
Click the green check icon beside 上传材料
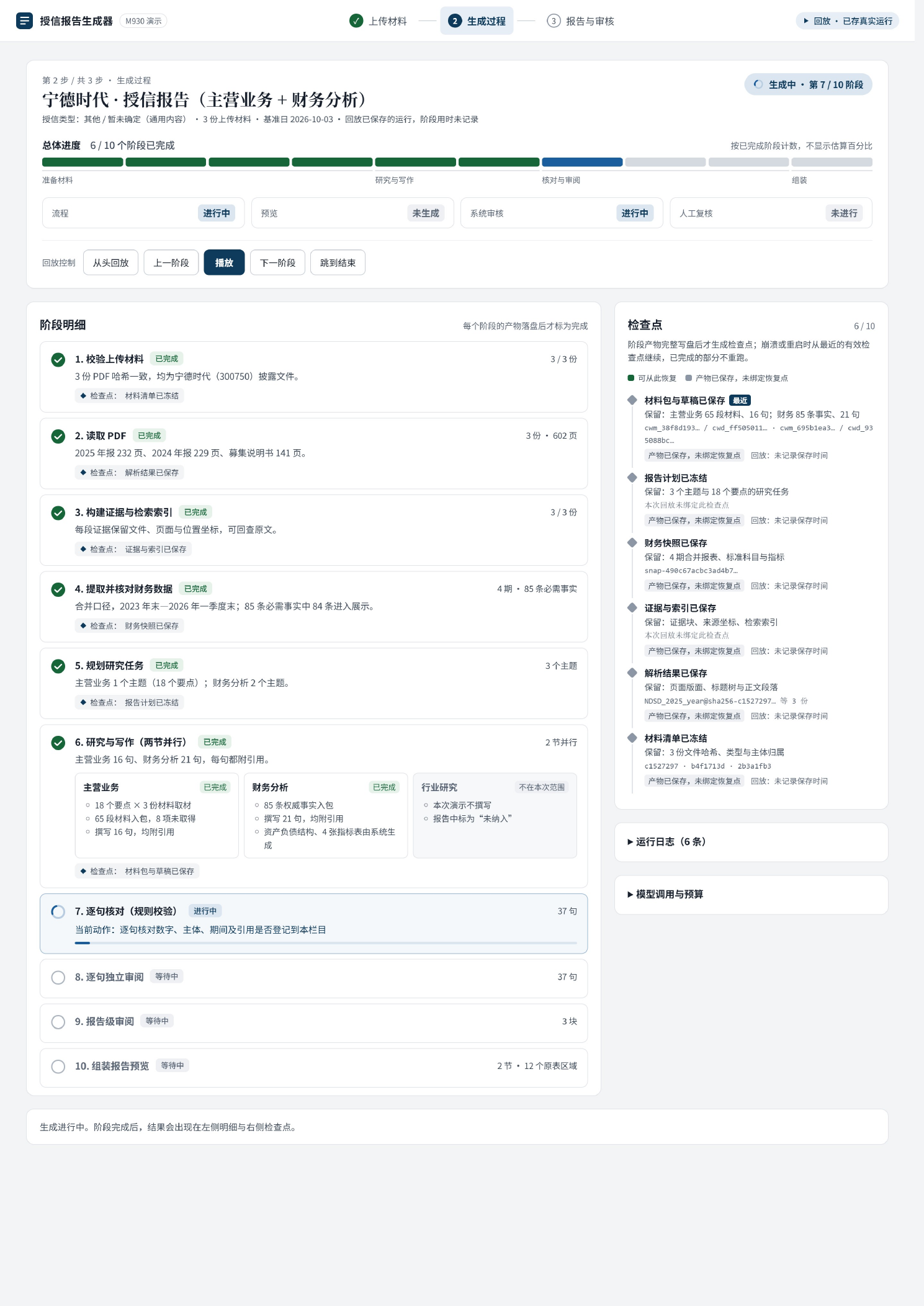(x=356, y=21)
